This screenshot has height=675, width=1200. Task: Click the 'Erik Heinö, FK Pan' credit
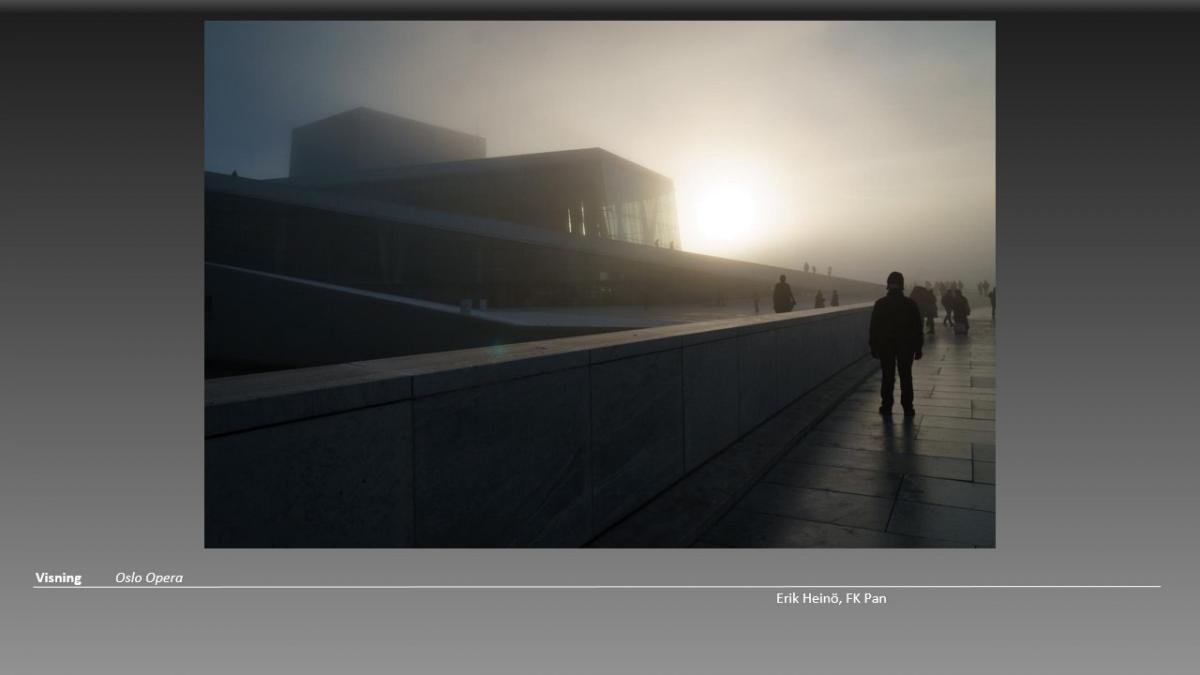pos(831,598)
